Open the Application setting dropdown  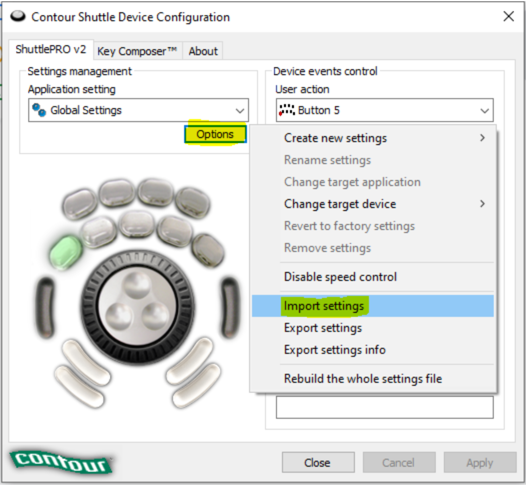pyautogui.click(x=138, y=110)
